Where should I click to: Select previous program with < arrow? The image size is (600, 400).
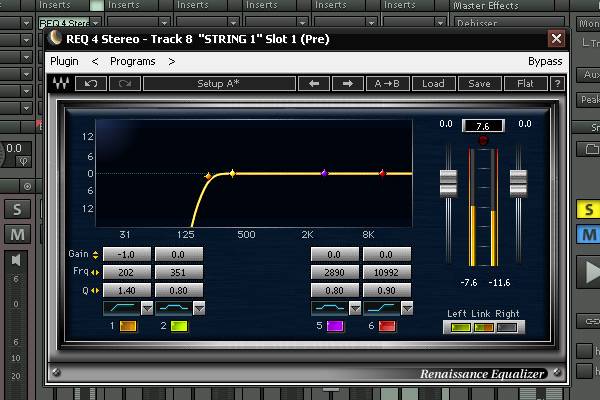[95, 61]
